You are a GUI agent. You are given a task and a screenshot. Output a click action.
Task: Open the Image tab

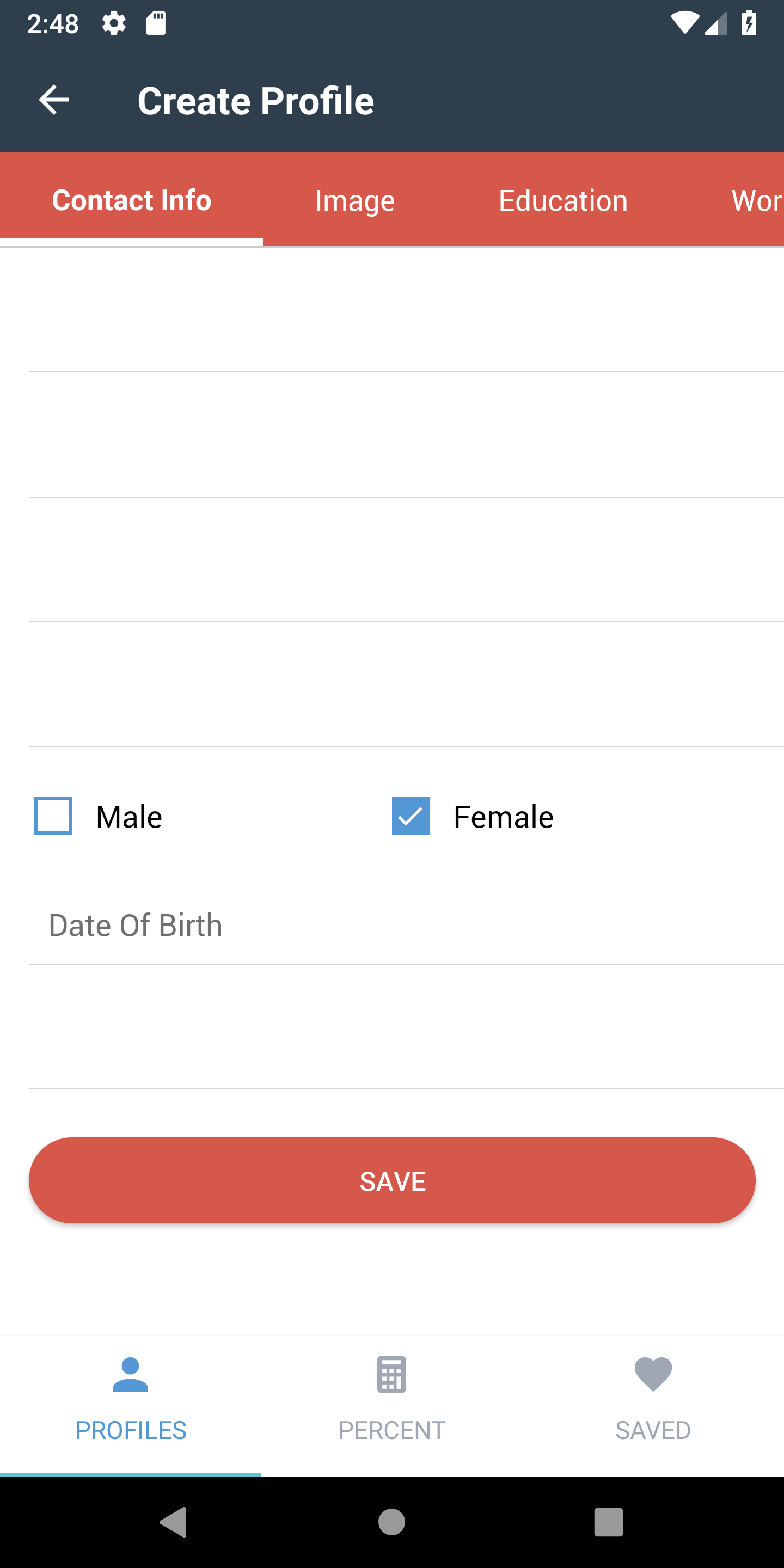355,199
